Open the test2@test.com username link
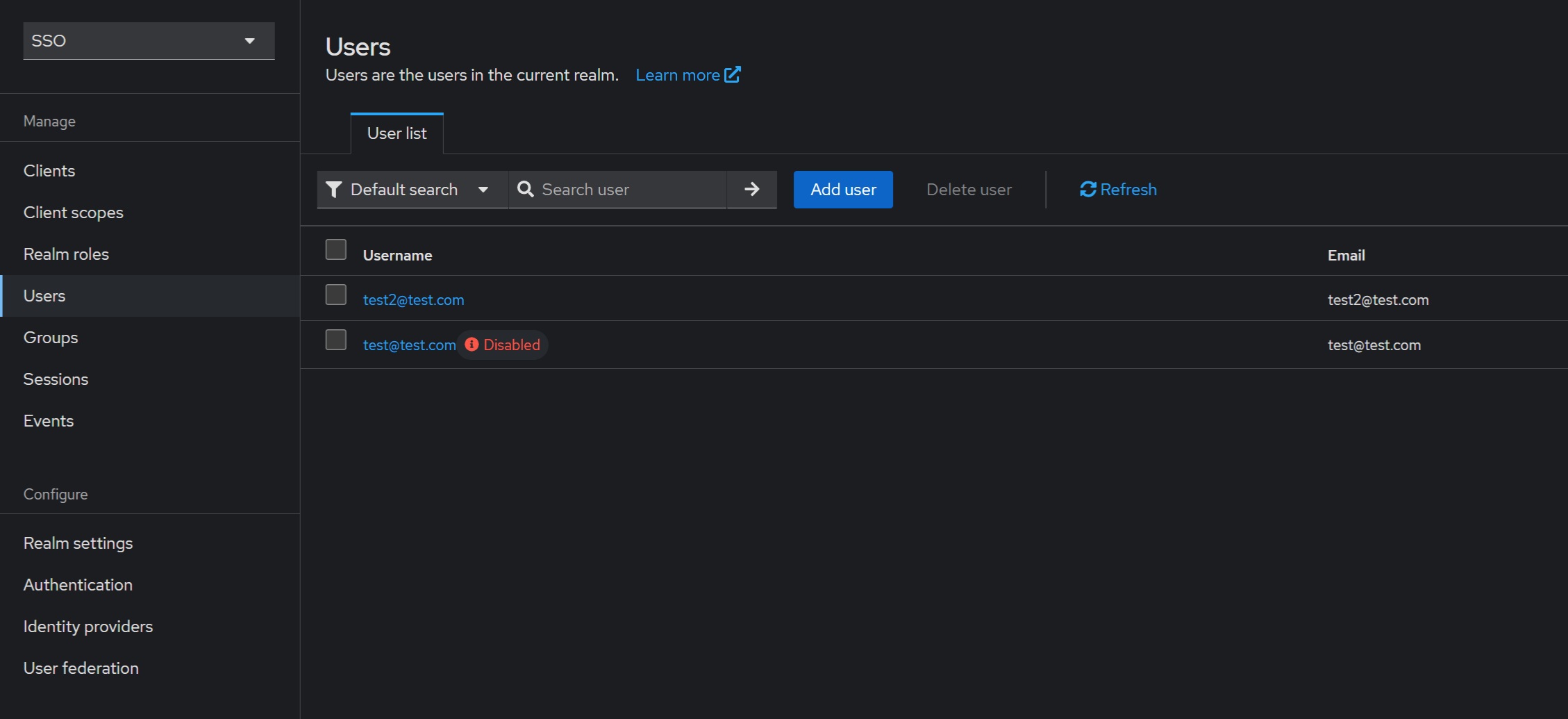 413,300
